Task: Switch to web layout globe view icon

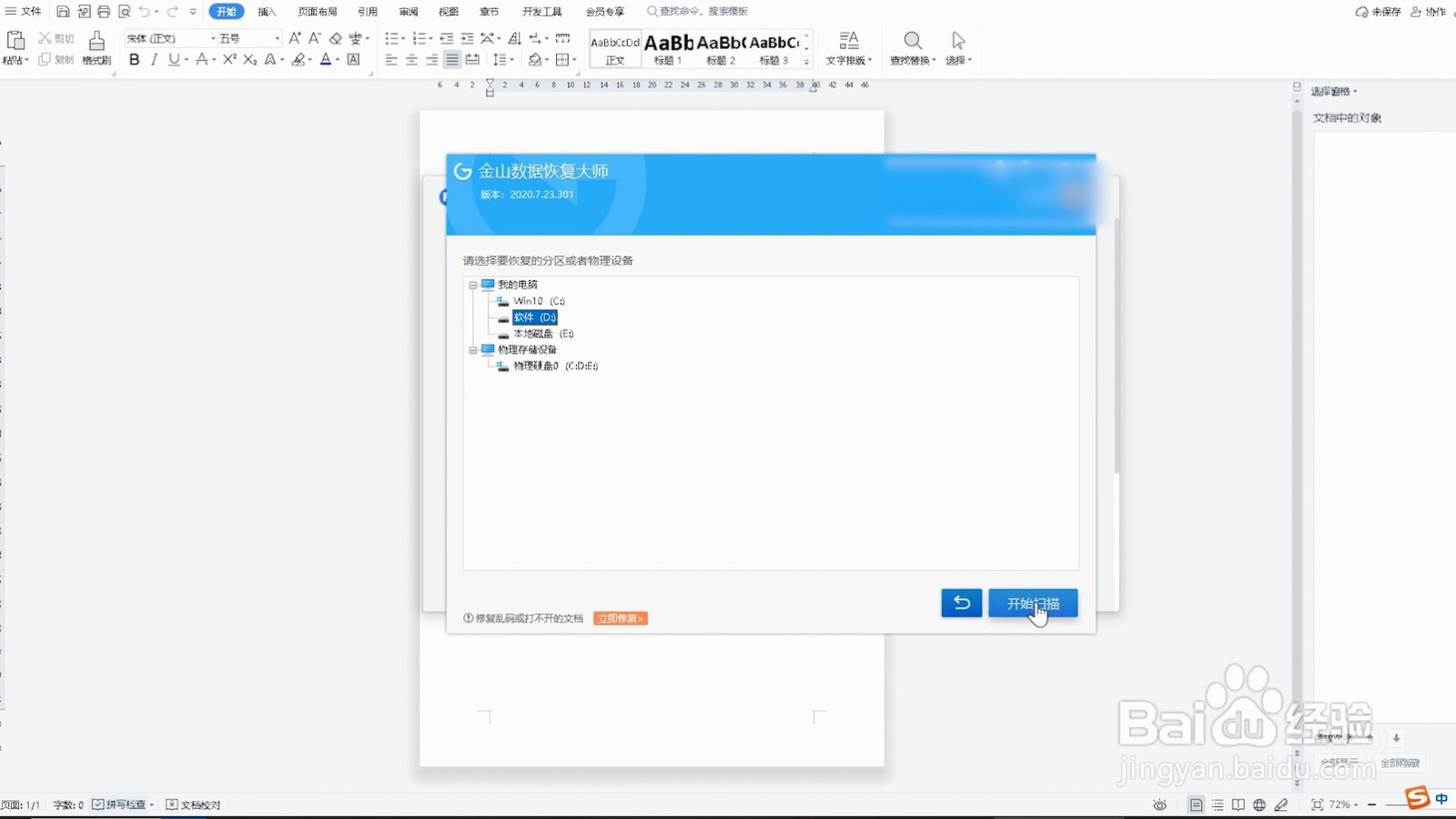Action: [x=1259, y=804]
